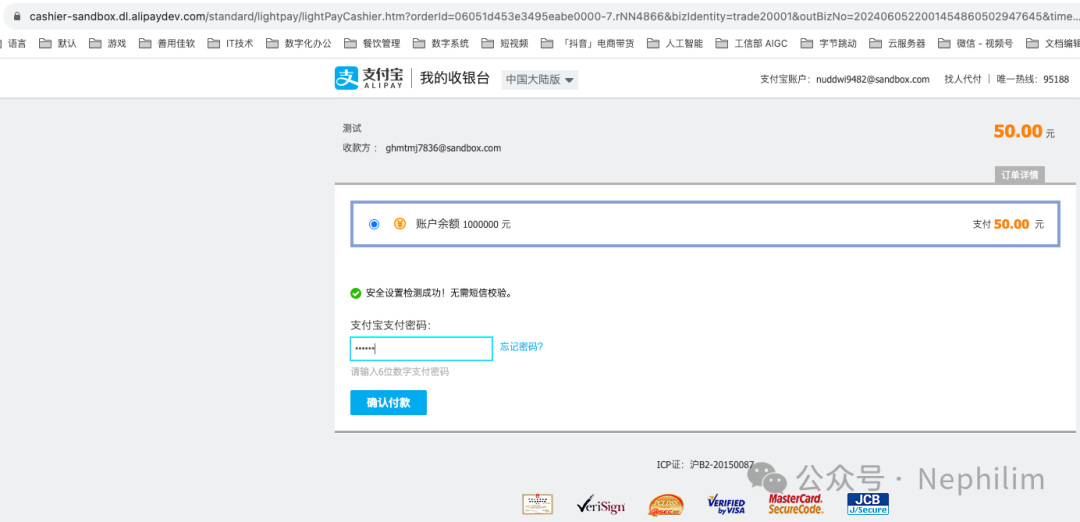Open the 工信部 AIGC bookmark folder
This screenshot has width=1080, height=522.
tap(752, 43)
